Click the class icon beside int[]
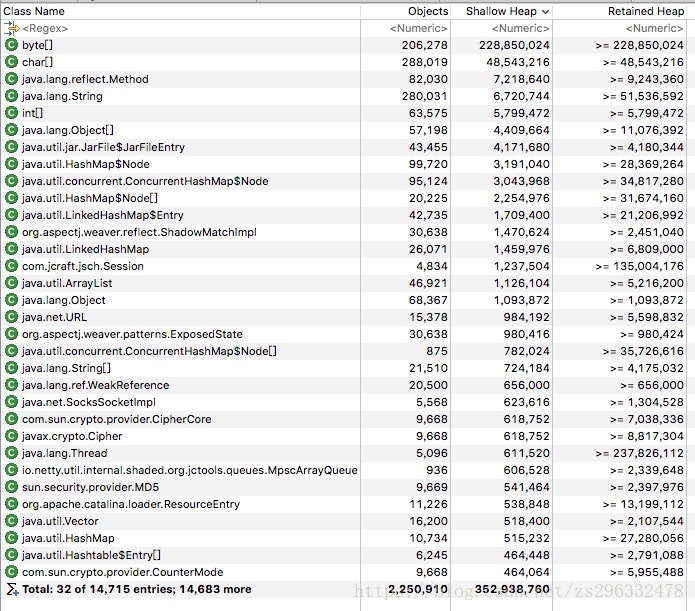The width and height of the screenshot is (695, 611). point(11,113)
